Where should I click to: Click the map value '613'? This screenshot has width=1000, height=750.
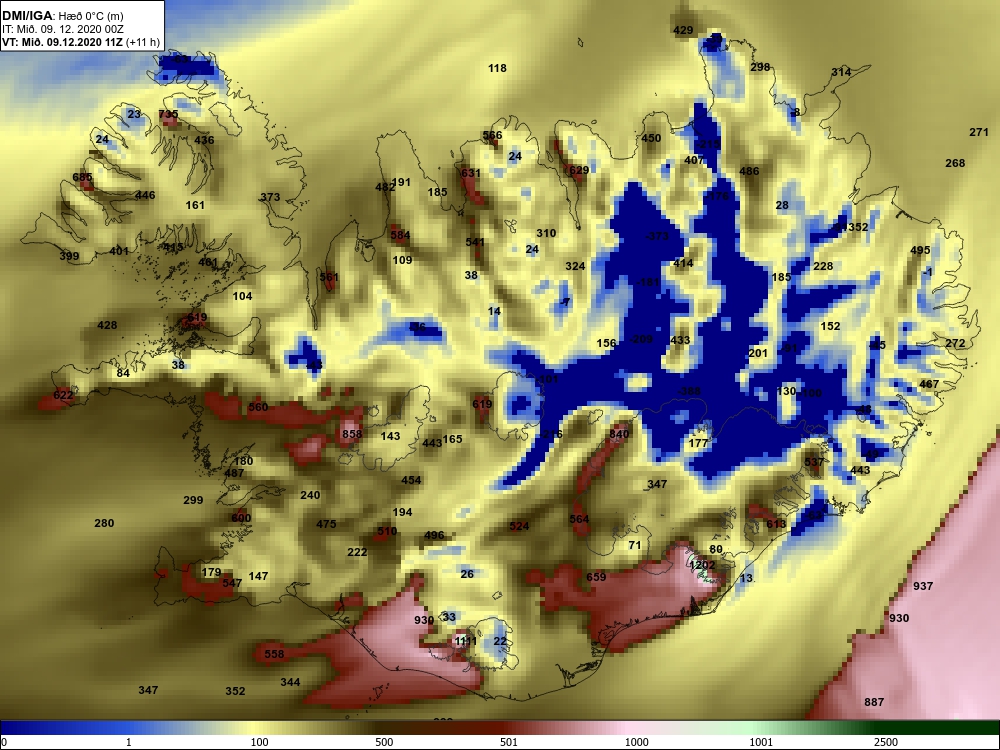click(x=776, y=524)
